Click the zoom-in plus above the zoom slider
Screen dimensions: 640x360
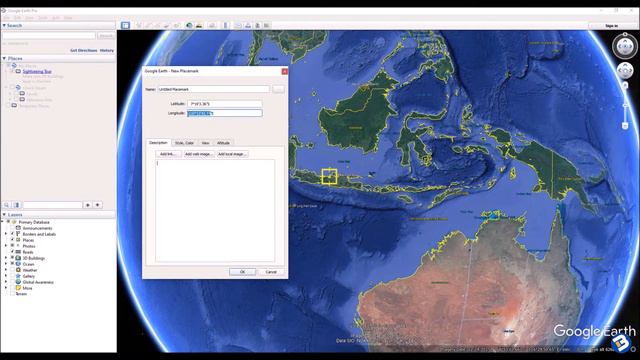(x=625, y=85)
